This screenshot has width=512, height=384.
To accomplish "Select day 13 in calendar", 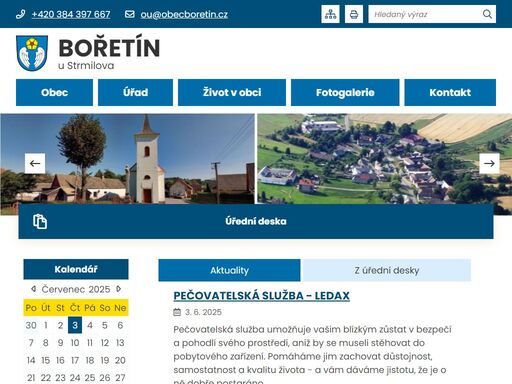I will click(x=120, y=343).
